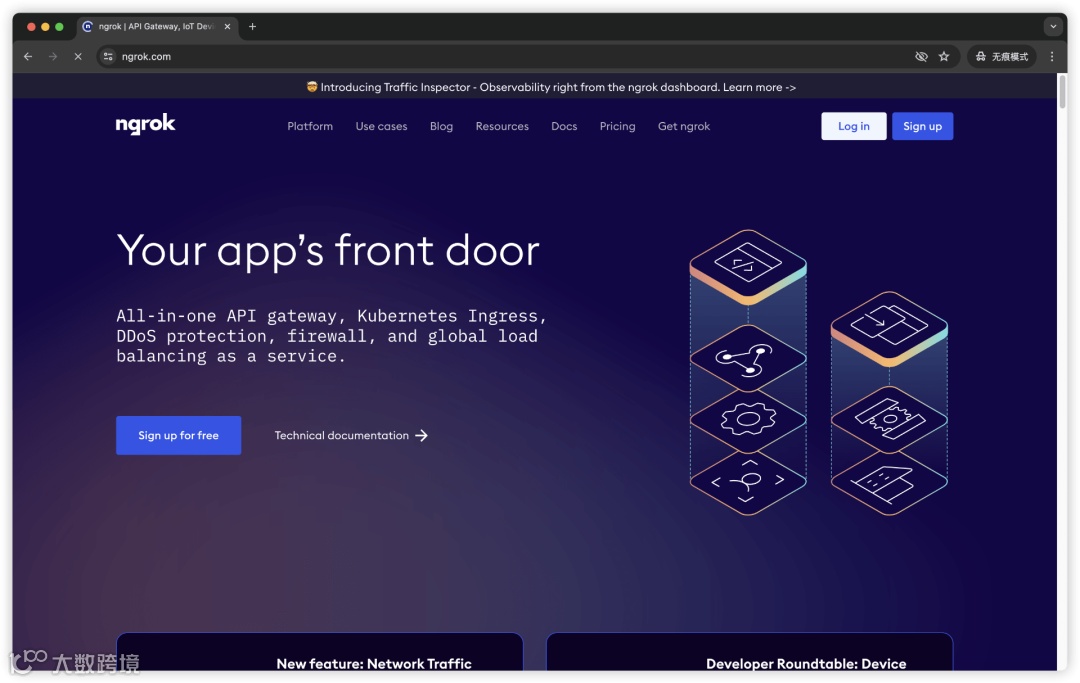The image size is (1080, 683).
Task: Click the gear tile in left stack
Action: tap(748, 419)
